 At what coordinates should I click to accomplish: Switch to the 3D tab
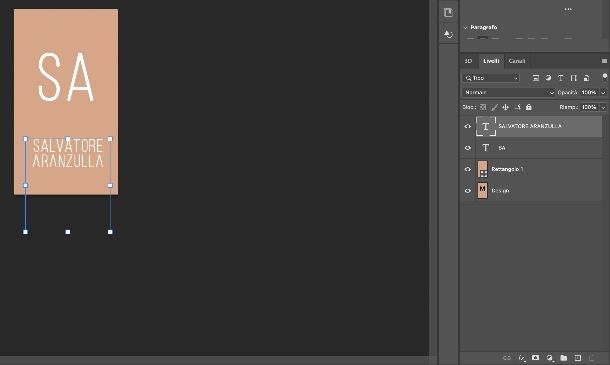coord(468,61)
